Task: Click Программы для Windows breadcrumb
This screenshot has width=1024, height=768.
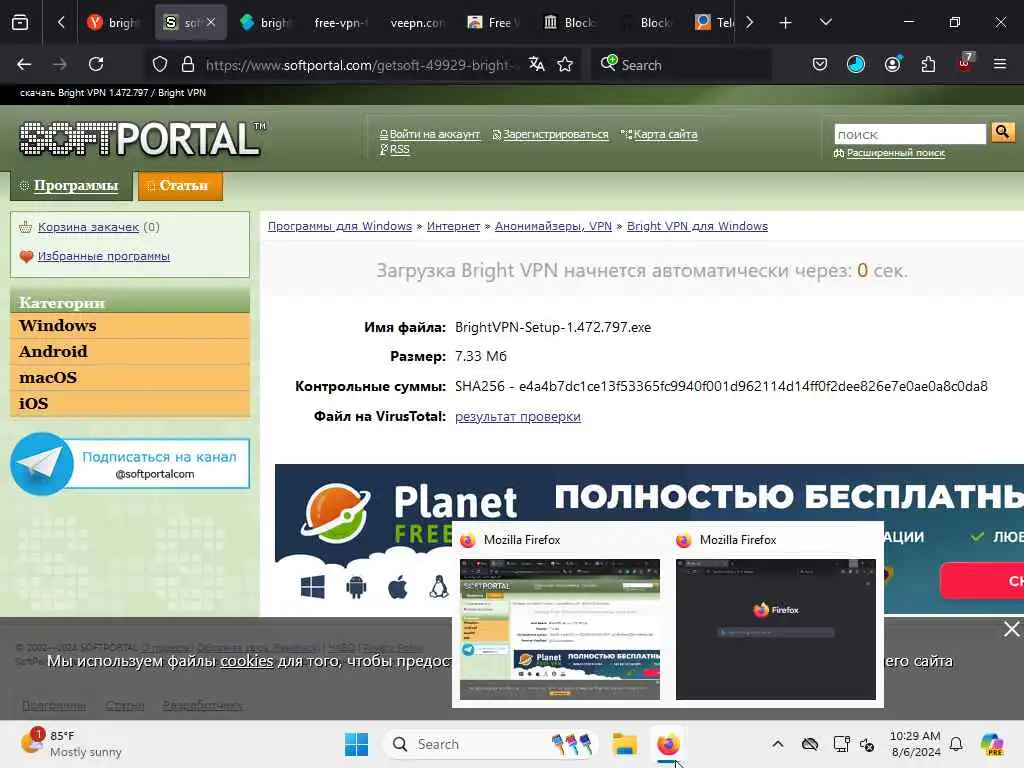Action: click(x=340, y=226)
